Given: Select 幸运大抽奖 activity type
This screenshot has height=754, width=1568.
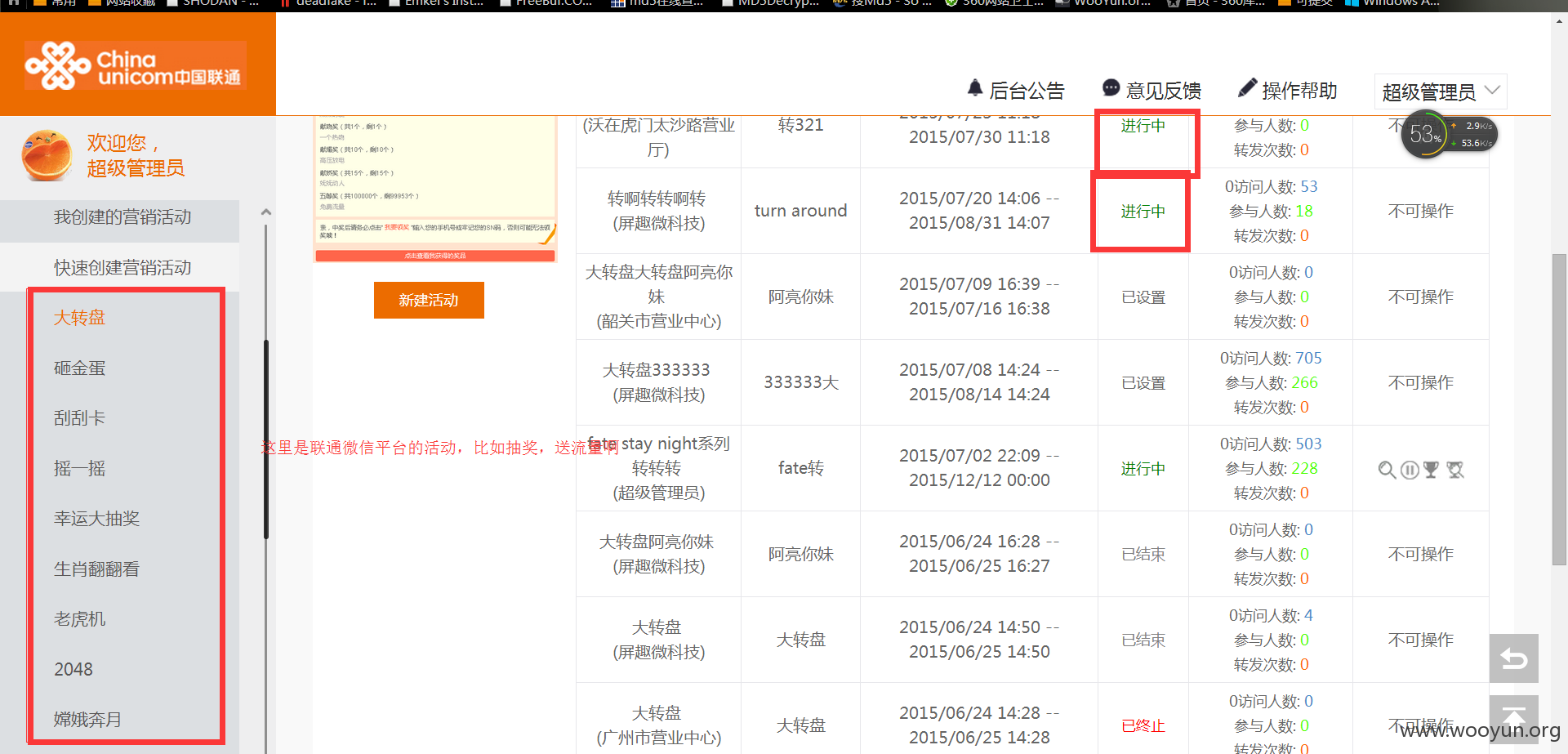Looking at the screenshot, I should coord(96,519).
